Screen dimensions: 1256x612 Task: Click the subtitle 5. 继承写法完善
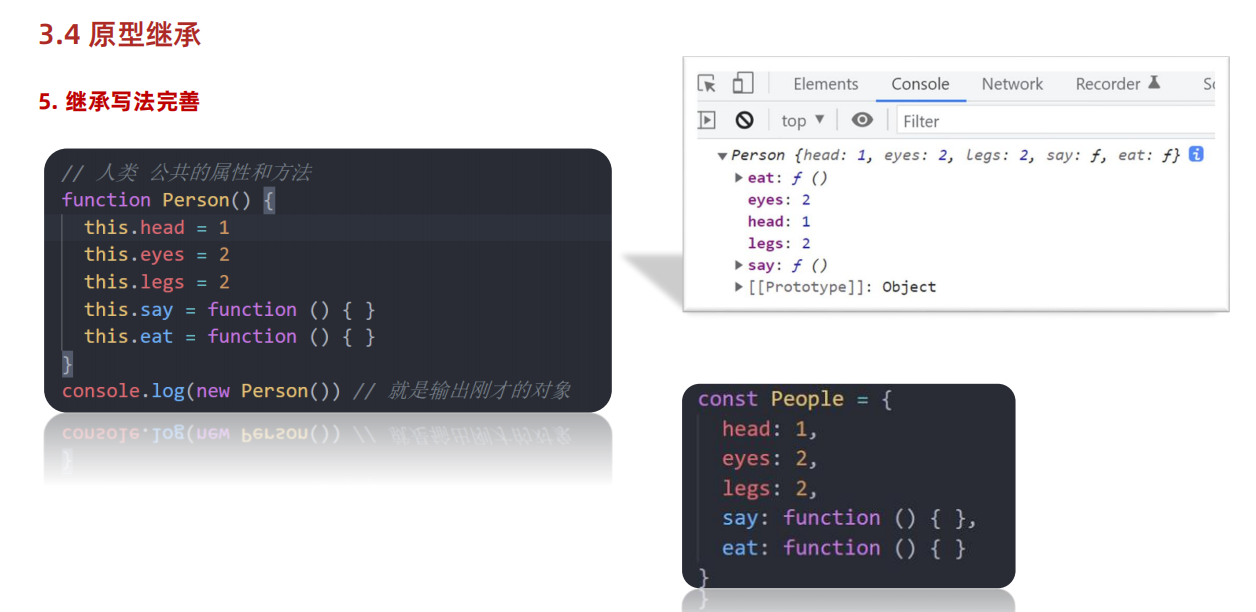tap(119, 102)
